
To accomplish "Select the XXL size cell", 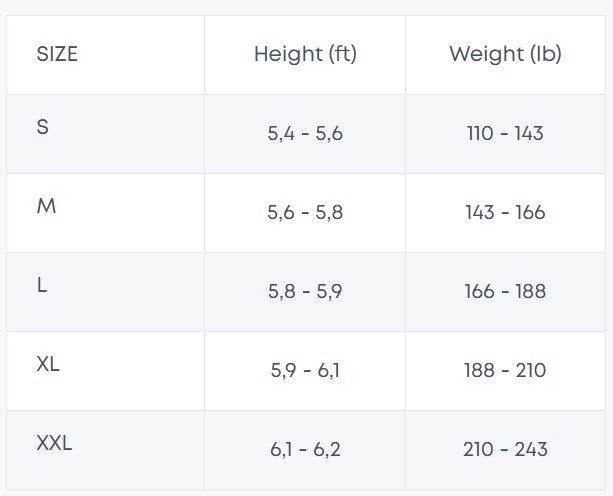I will coord(54,443).
